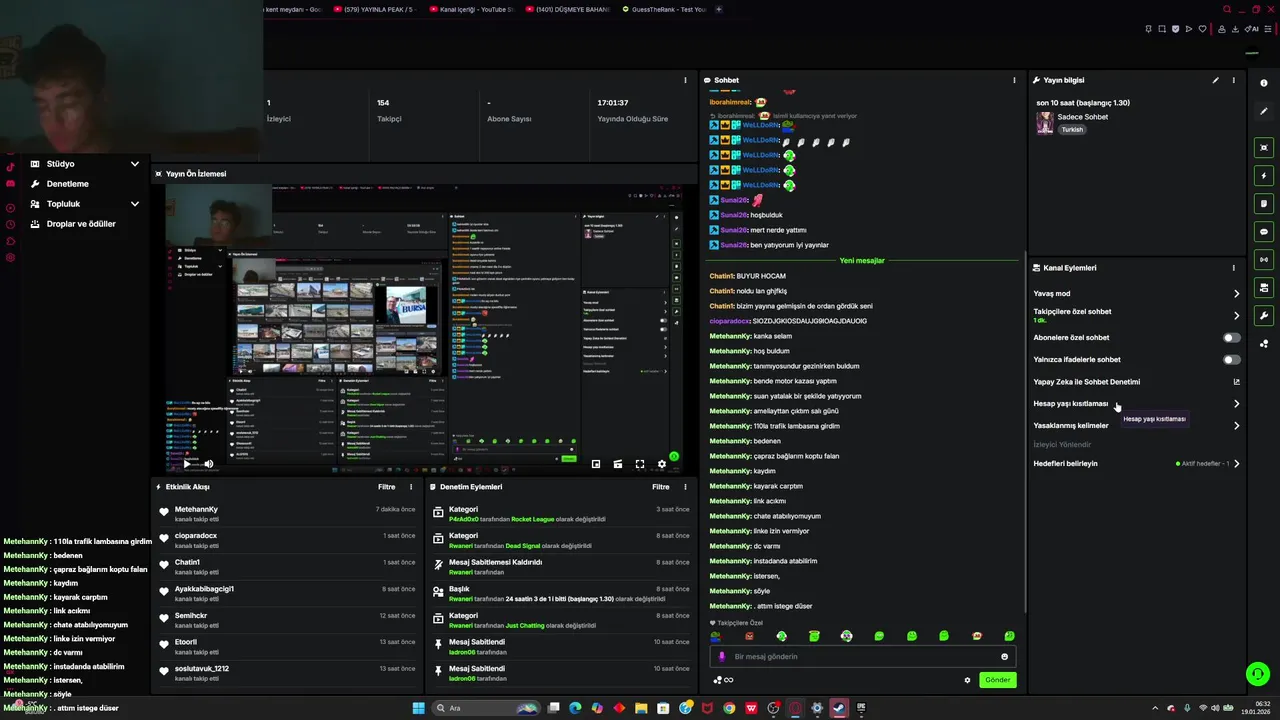Open the three-dot menu above the stats bar
The width and height of the screenshot is (1280, 720).
click(x=685, y=80)
